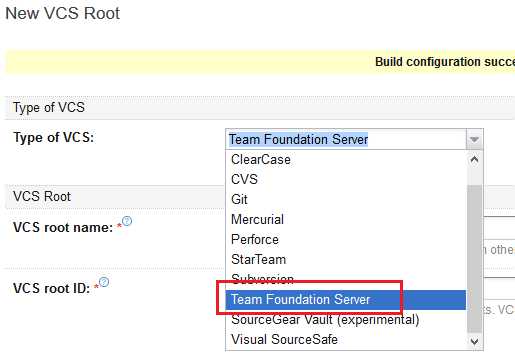Select ClearCase from the VCS list
Viewport: 515px width, 361px height.
coord(346,160)
